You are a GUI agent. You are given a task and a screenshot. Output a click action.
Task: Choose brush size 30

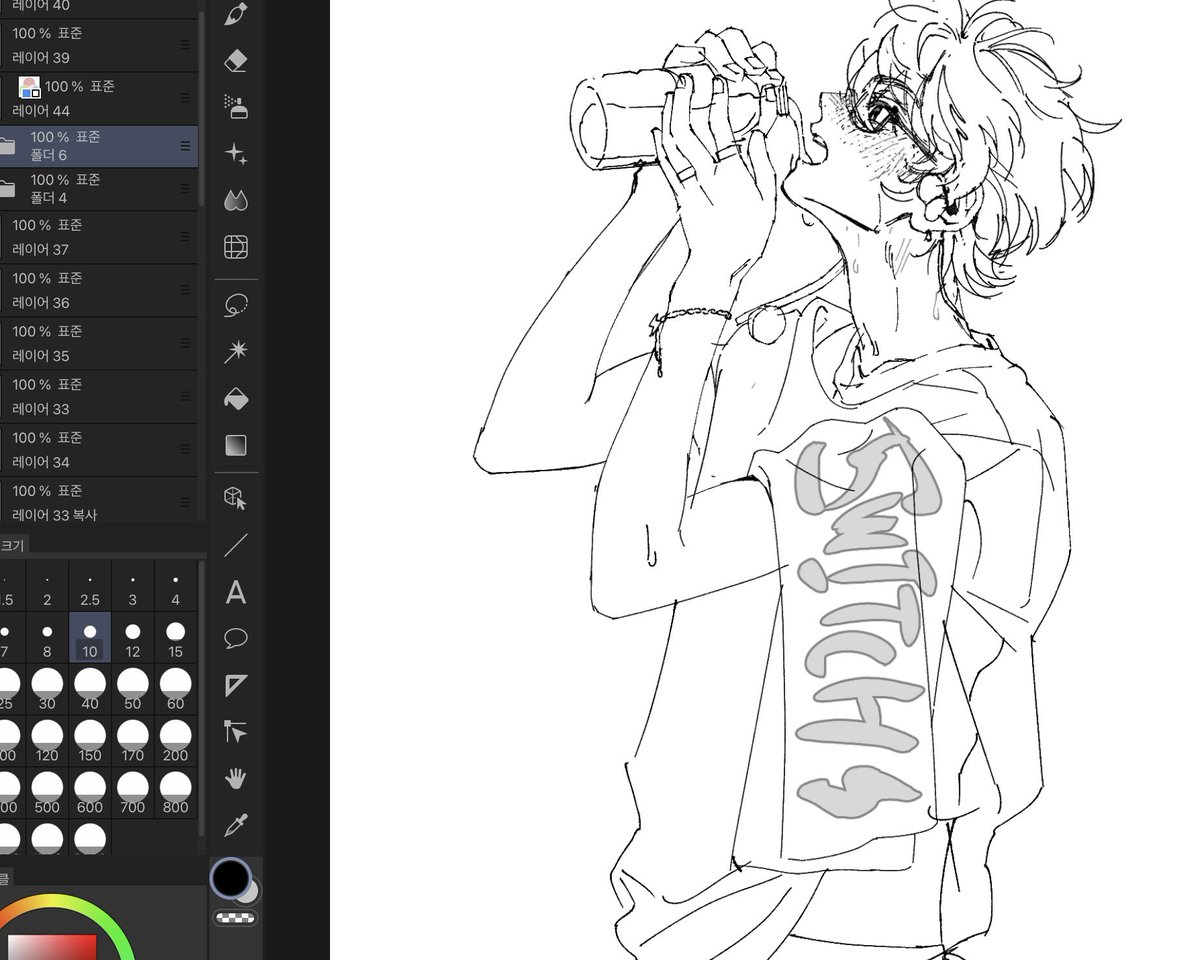click(x=47, y=690)
